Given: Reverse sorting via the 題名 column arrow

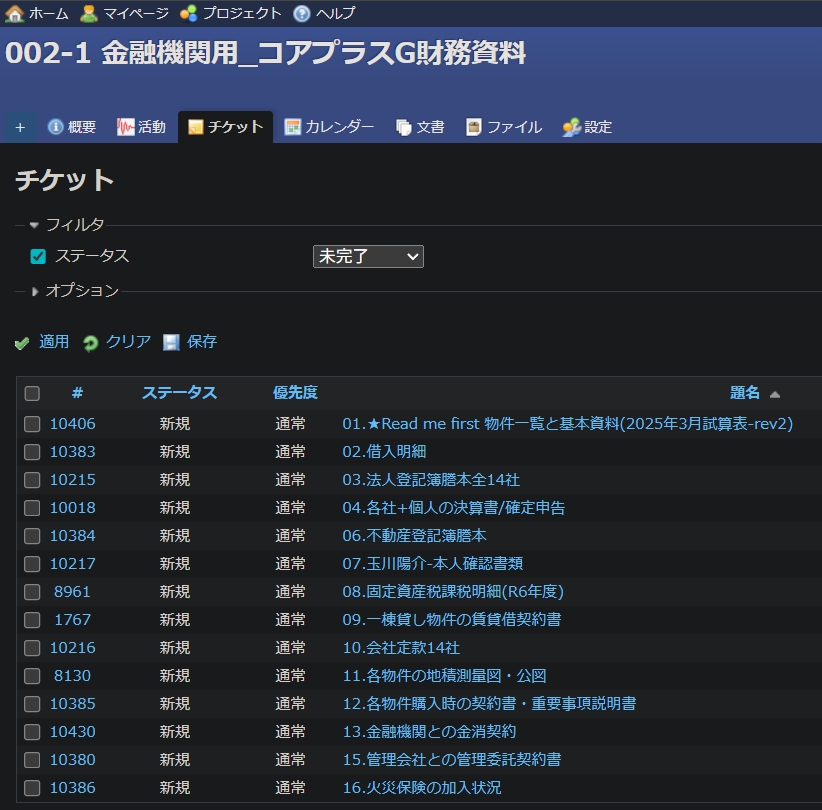Looking at the screenshot, I should click(x=777, y=392).
